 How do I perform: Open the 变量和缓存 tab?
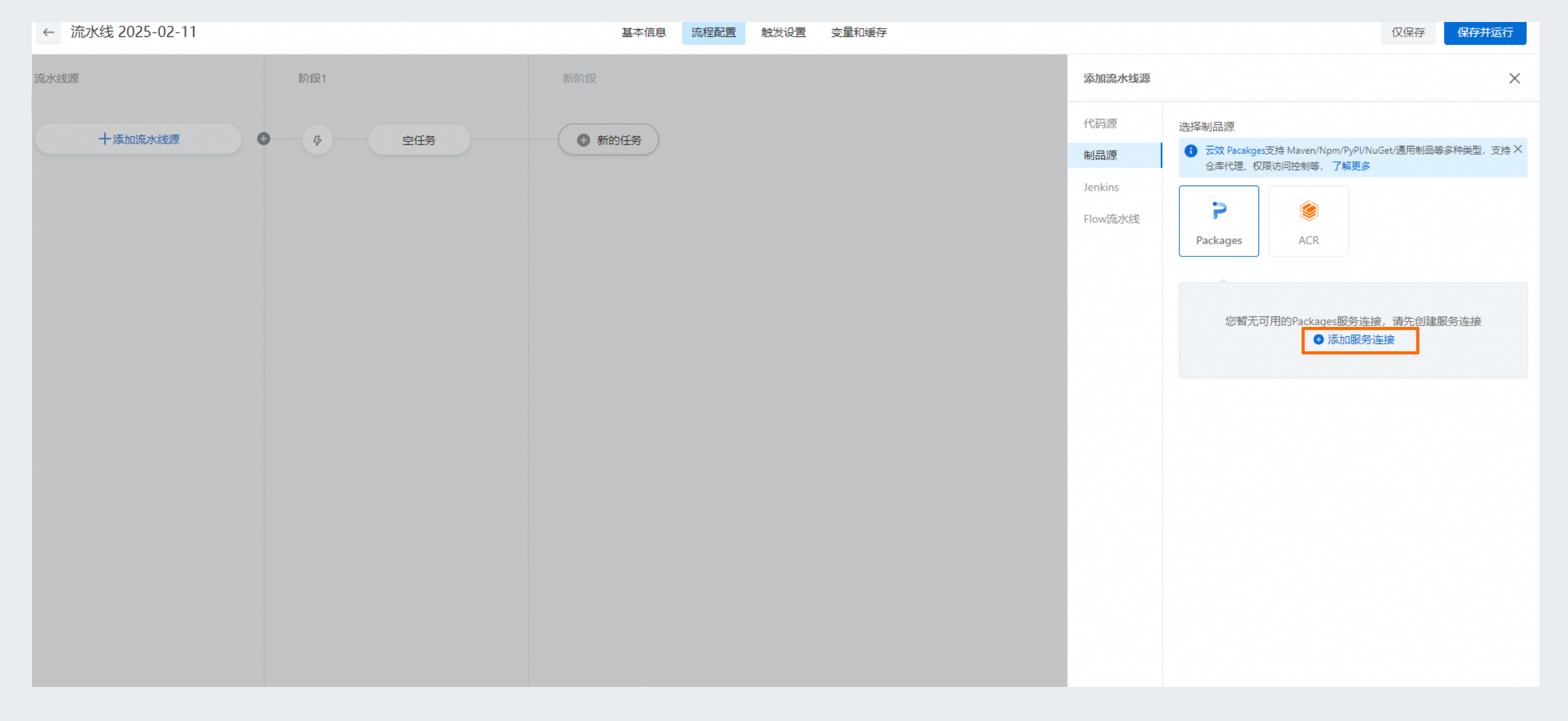point(859,32)
